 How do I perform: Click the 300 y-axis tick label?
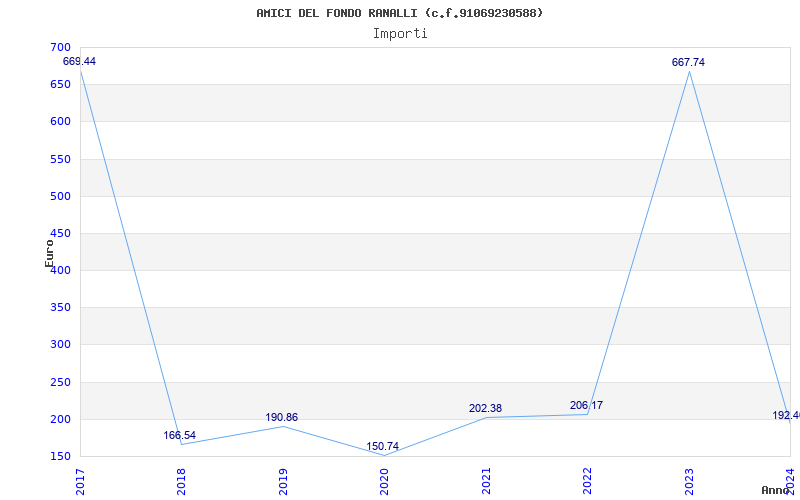click(x=60, y=345)
